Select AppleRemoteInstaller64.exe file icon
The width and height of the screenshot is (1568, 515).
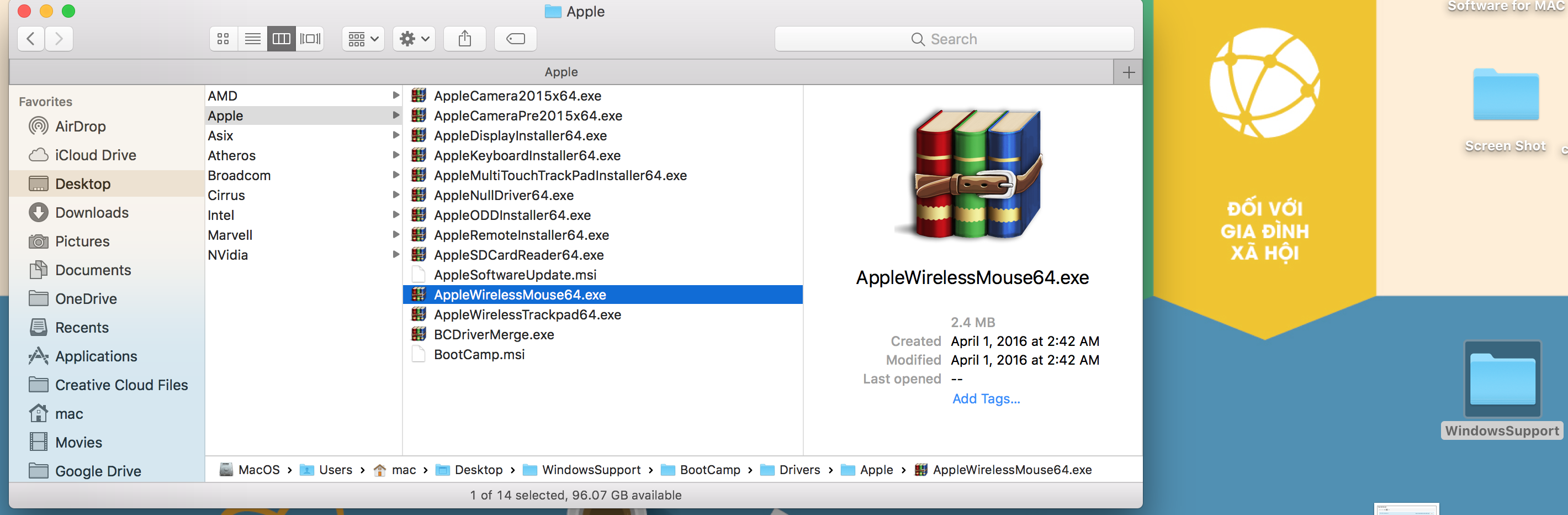coord(419,235)
